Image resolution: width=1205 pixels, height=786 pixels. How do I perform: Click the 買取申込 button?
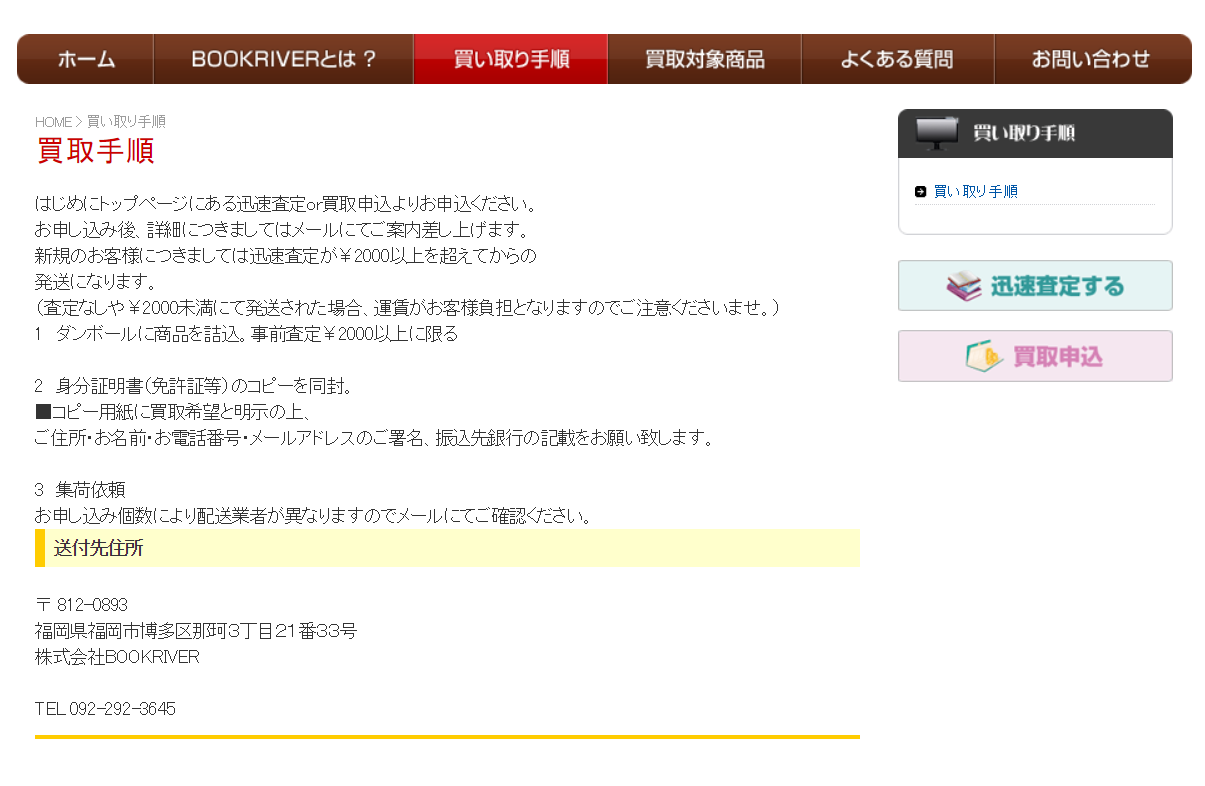(1035, 356)
